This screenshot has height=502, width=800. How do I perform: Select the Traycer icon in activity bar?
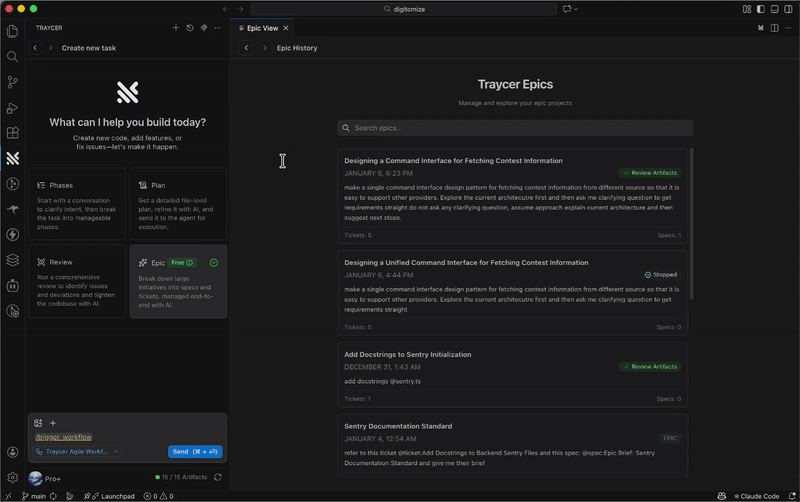(x=13, y=158)
